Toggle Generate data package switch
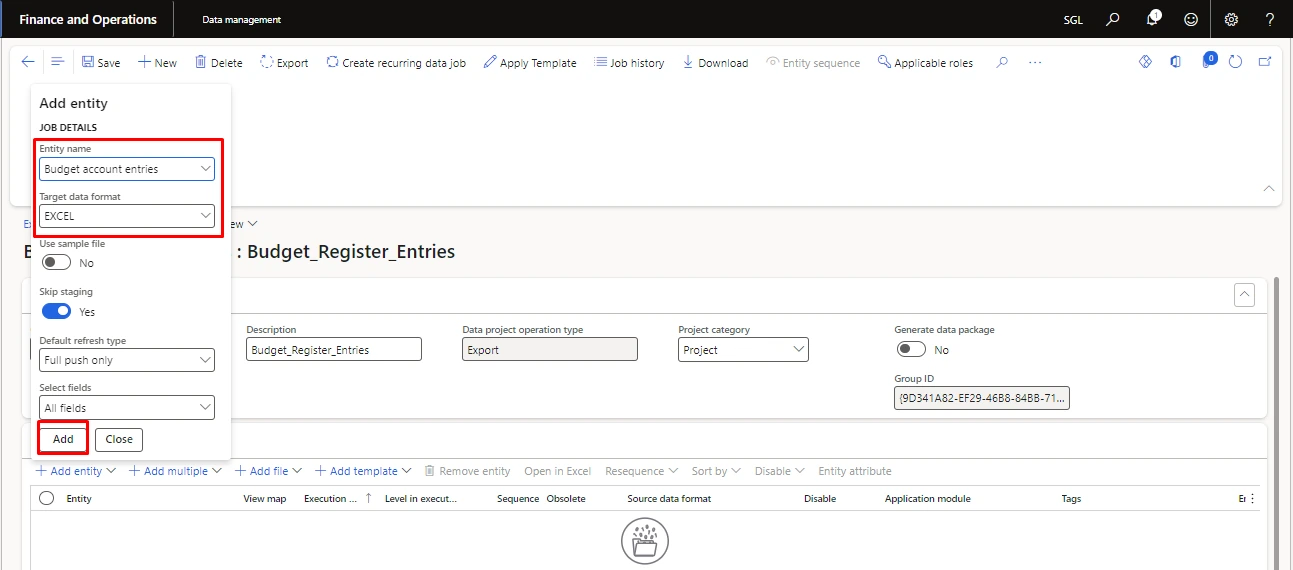The height and width of the screenshot is (570, 1293). (911, 349)
